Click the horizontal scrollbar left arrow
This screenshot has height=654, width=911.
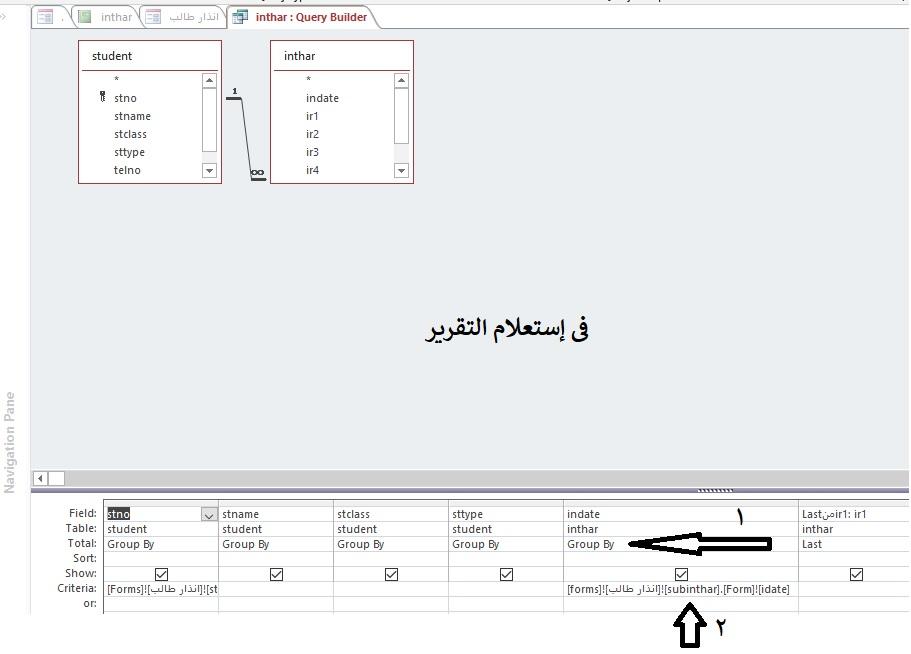(x=40, y=479)
